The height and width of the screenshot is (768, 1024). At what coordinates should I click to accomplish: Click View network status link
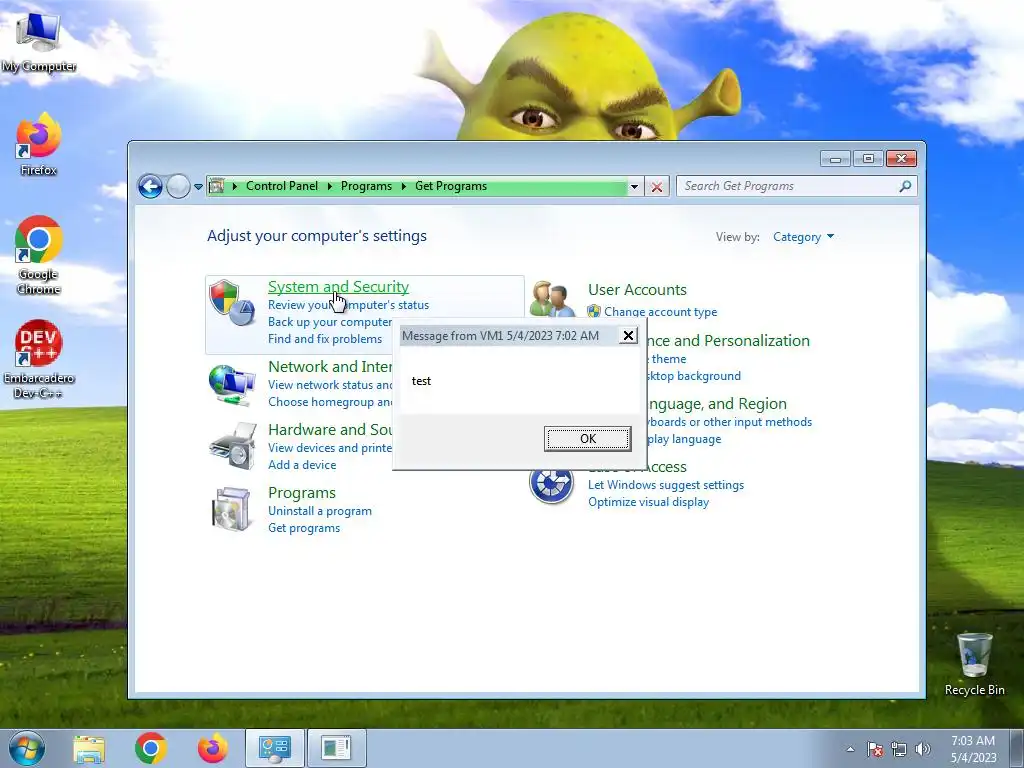coord(330,385)
